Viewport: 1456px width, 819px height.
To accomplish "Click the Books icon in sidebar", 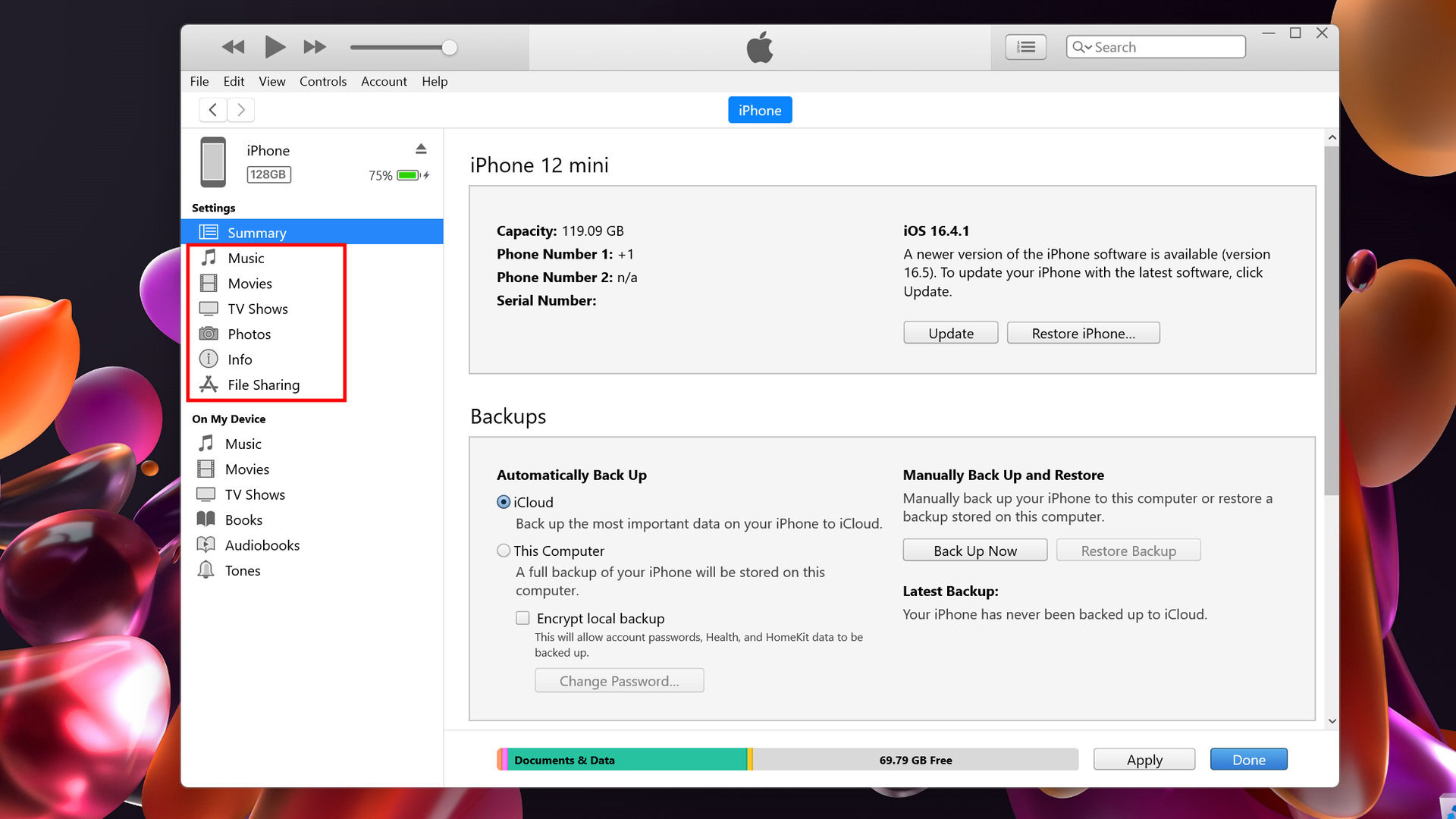I will [x=206, y=519].
